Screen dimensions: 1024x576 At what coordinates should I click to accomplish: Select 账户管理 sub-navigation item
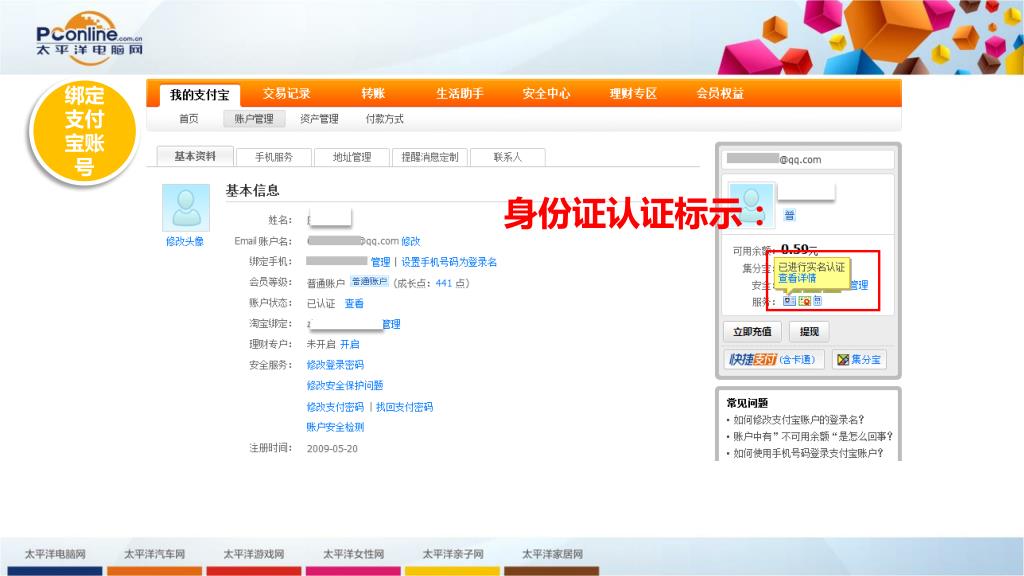[254, 119]
